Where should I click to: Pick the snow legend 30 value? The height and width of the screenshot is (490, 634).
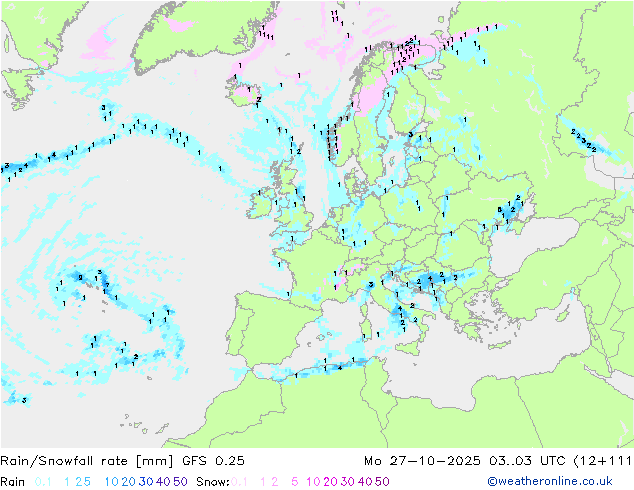[348, 482]
